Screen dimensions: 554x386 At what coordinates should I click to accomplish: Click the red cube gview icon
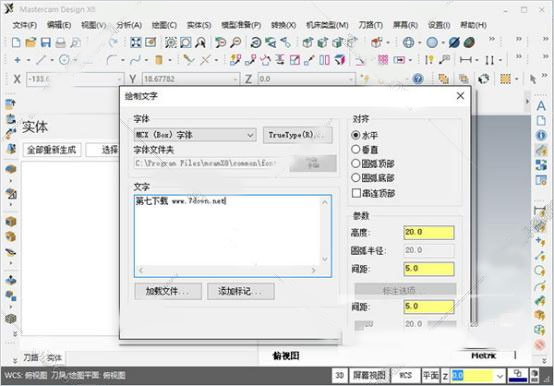377,42
